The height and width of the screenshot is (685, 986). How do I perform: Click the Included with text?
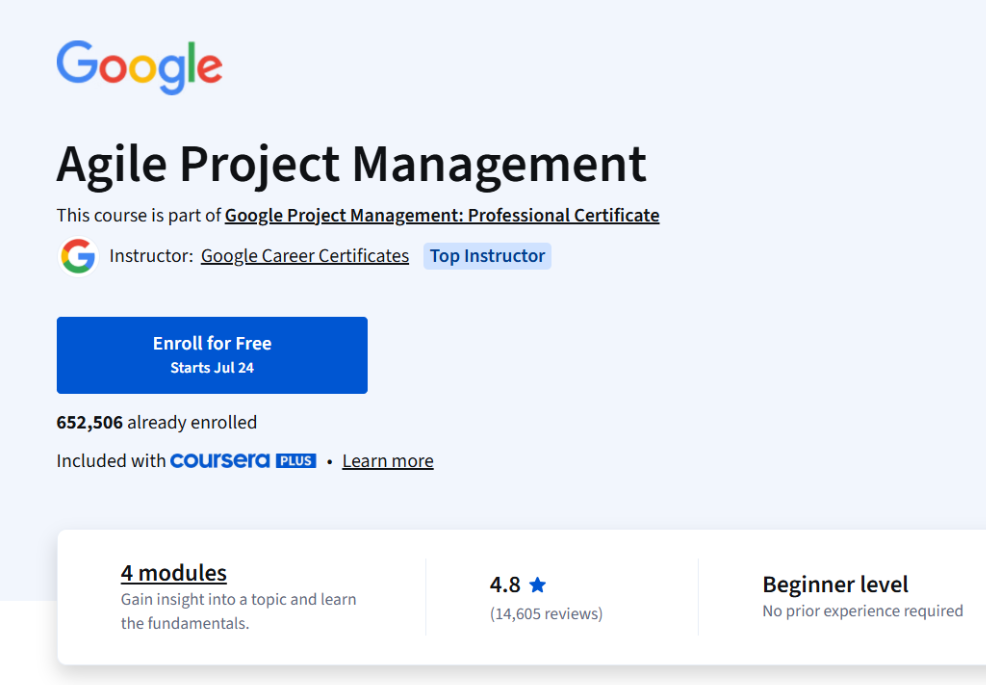(110, 461)
